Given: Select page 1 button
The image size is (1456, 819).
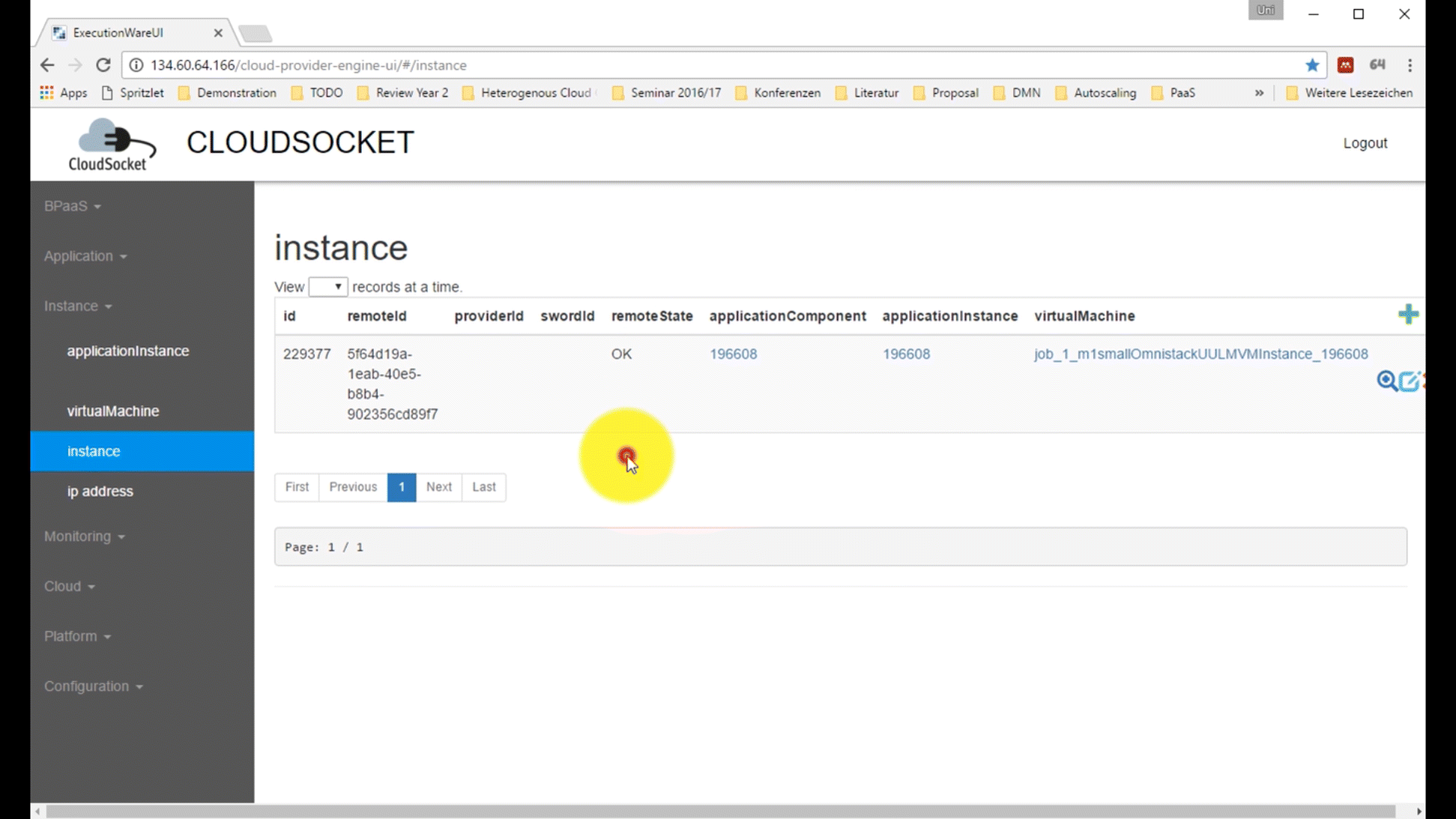Looking at the screenshot, I should point(402,487).
